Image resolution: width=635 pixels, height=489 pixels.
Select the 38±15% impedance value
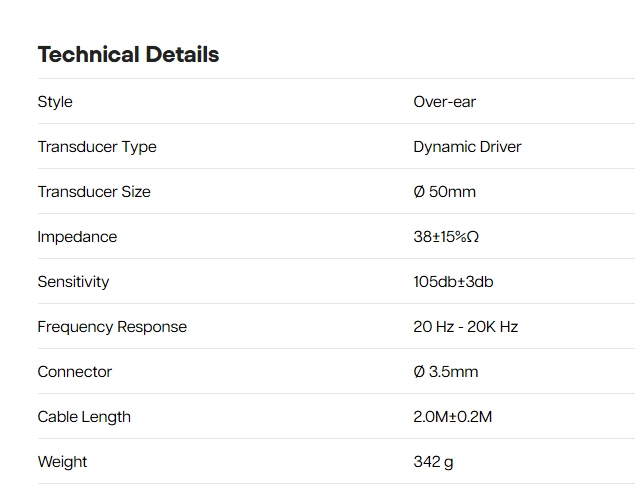439,237
